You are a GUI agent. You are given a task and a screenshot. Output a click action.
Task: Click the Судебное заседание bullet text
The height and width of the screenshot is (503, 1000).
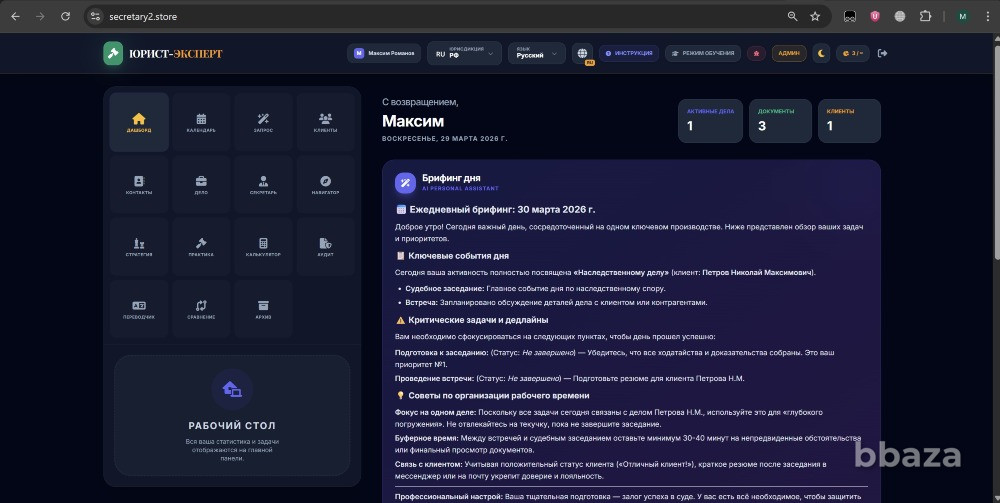coord(535,289)
